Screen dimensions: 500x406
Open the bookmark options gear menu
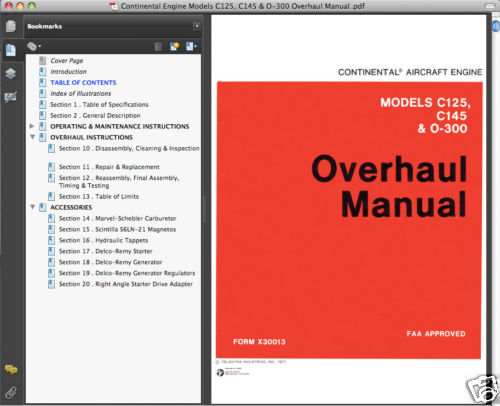click(34, 46)
